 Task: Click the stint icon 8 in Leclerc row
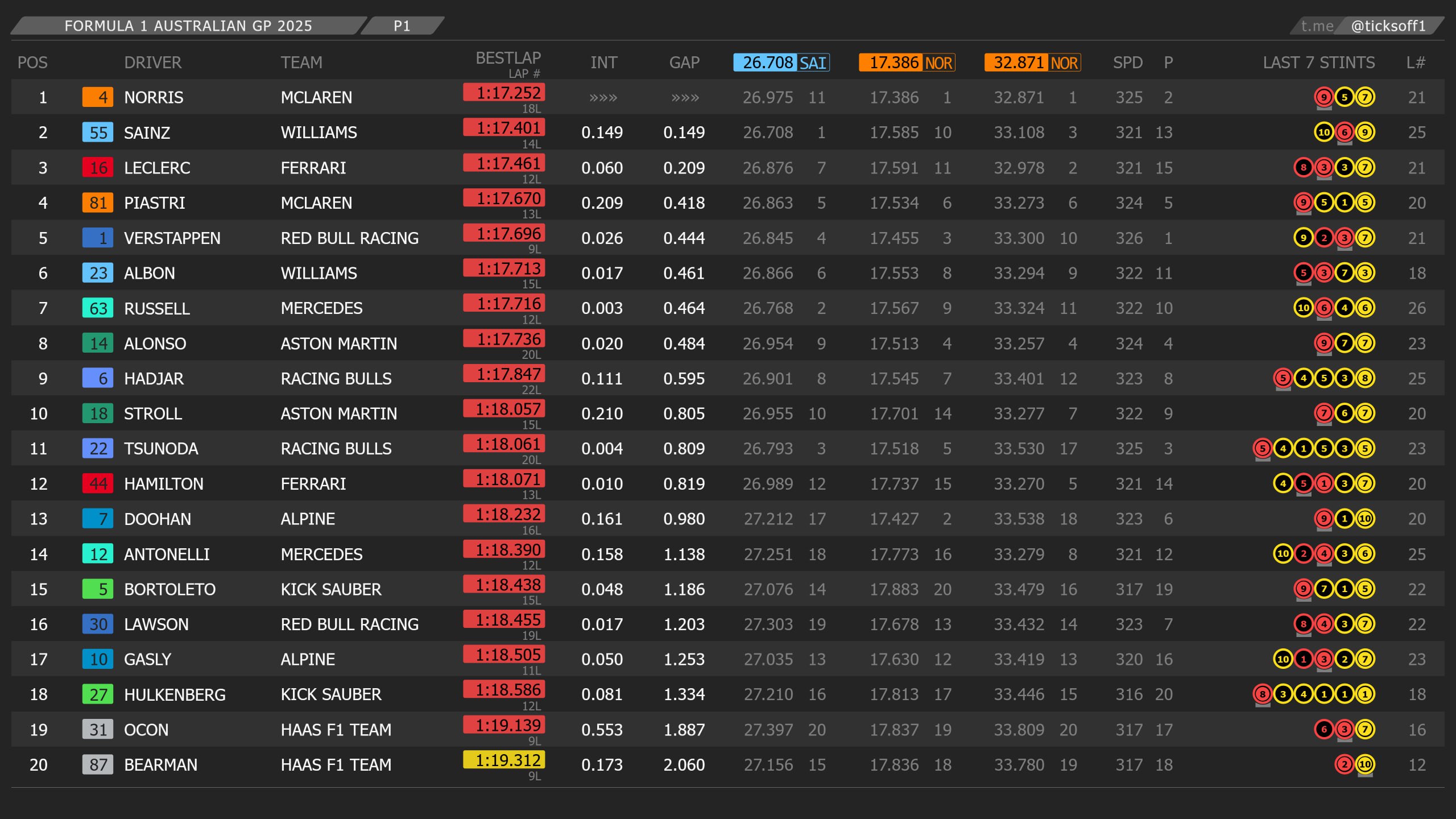1303,168
